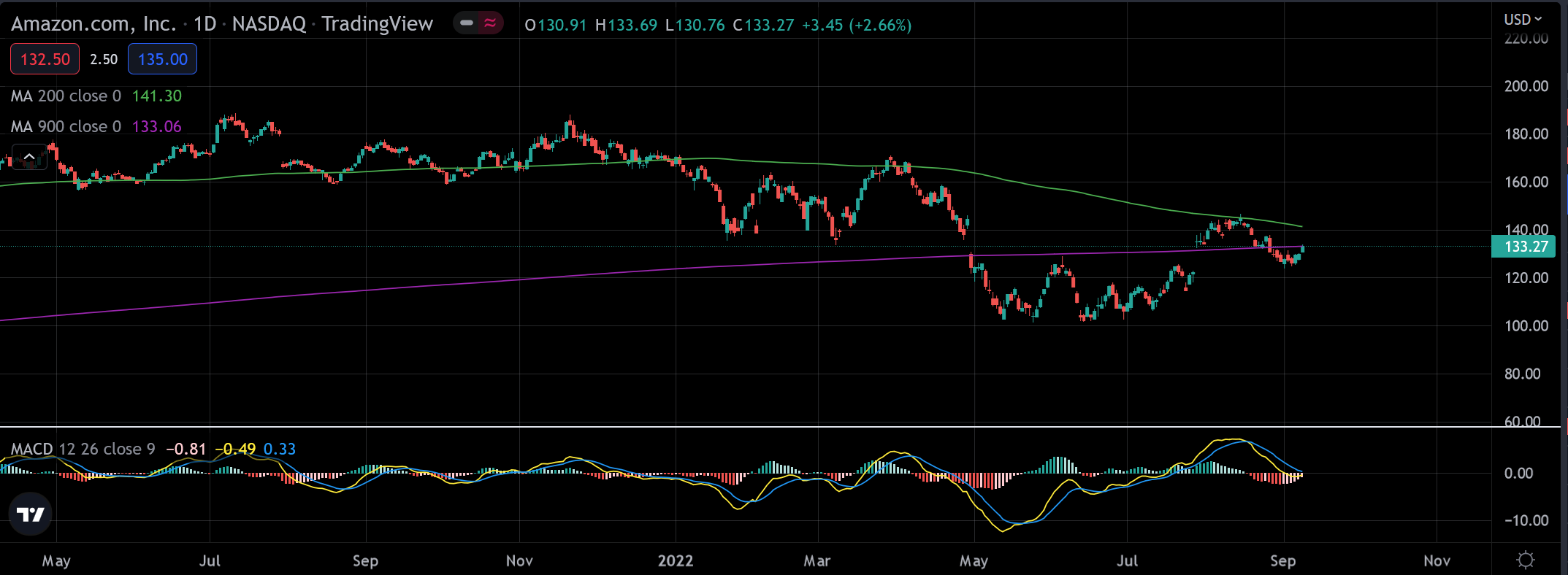This screenshot has width=1568, height=575.
Task: Click the 200.00 price axis label
Action: pos(1526,86)
